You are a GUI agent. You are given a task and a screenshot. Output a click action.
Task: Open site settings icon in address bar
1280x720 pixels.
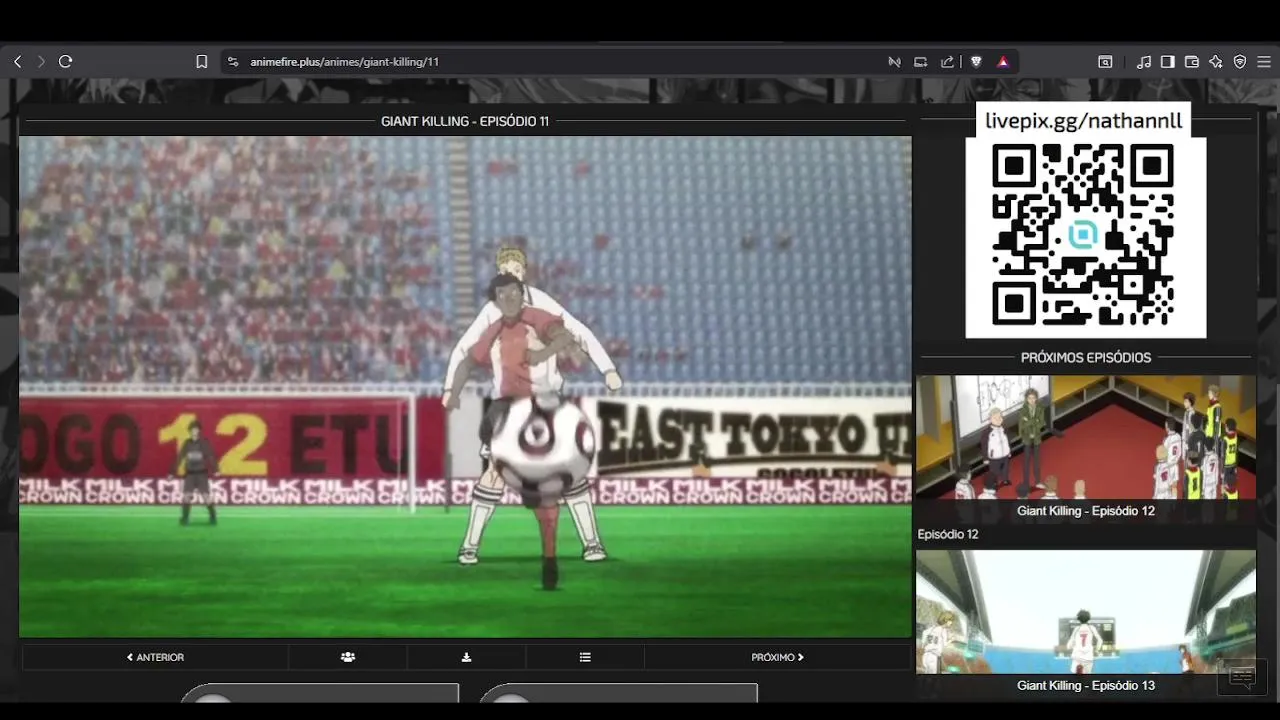233,62
